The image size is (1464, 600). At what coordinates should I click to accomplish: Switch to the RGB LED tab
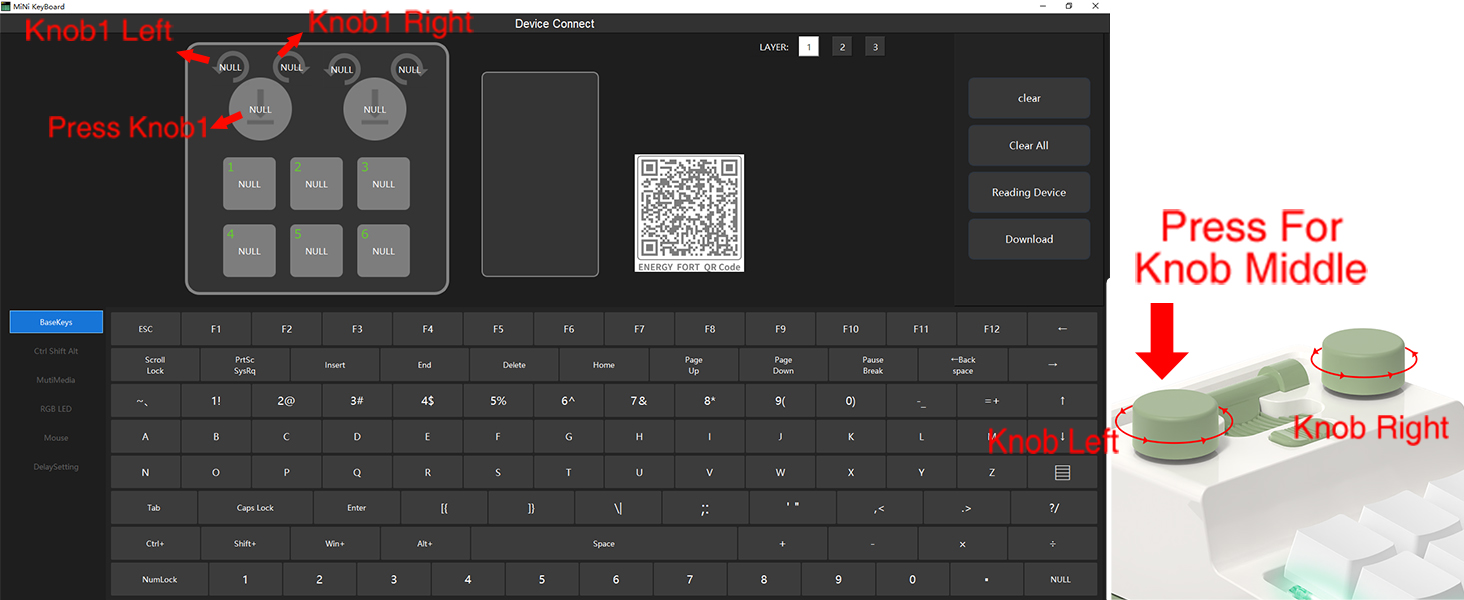(55, 408)
